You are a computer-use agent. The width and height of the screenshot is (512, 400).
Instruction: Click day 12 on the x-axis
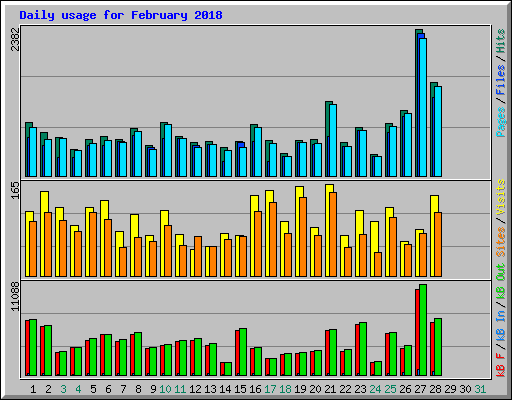click(195, 389)
